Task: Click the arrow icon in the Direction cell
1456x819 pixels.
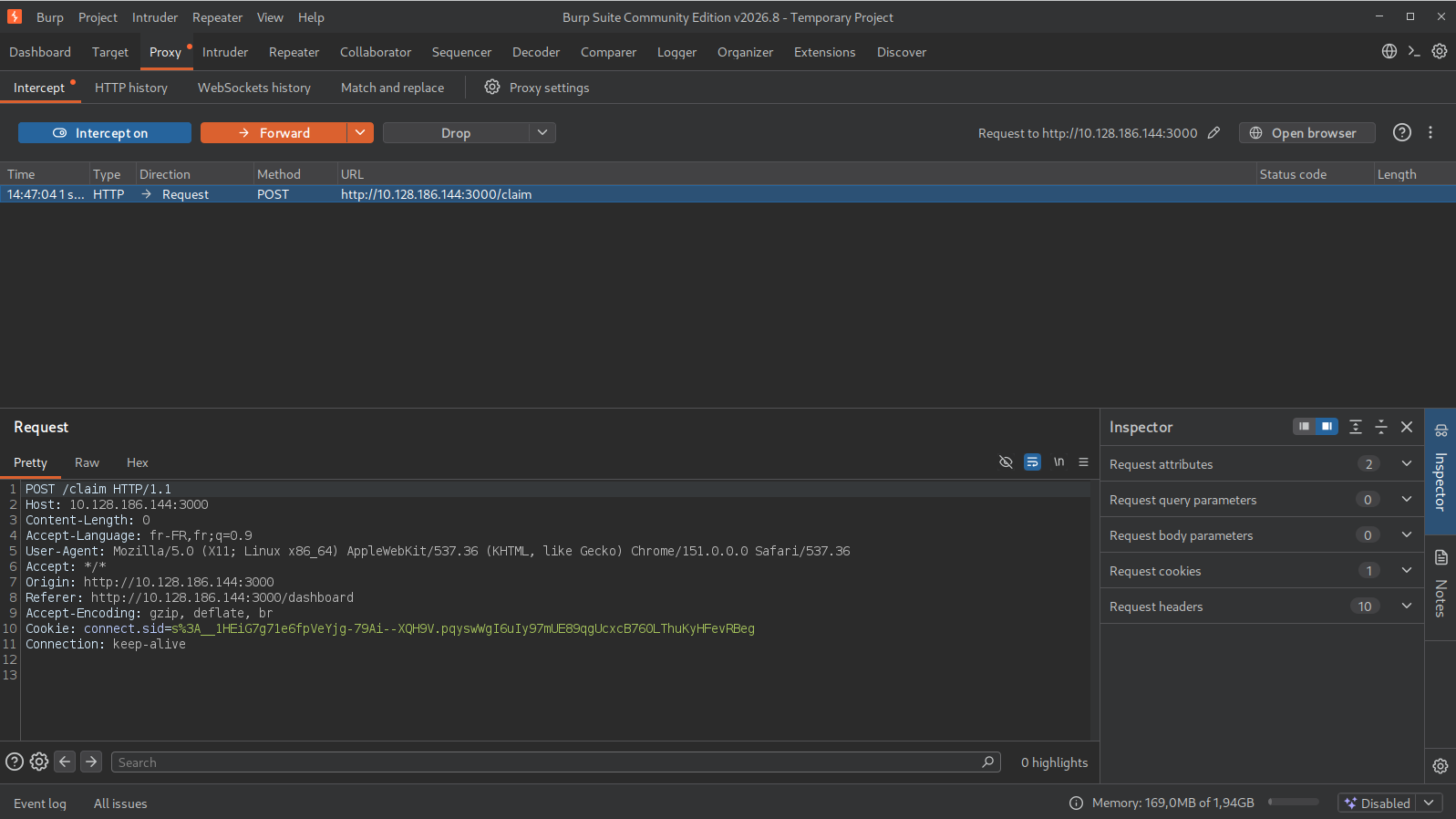Action: [147, 194]
